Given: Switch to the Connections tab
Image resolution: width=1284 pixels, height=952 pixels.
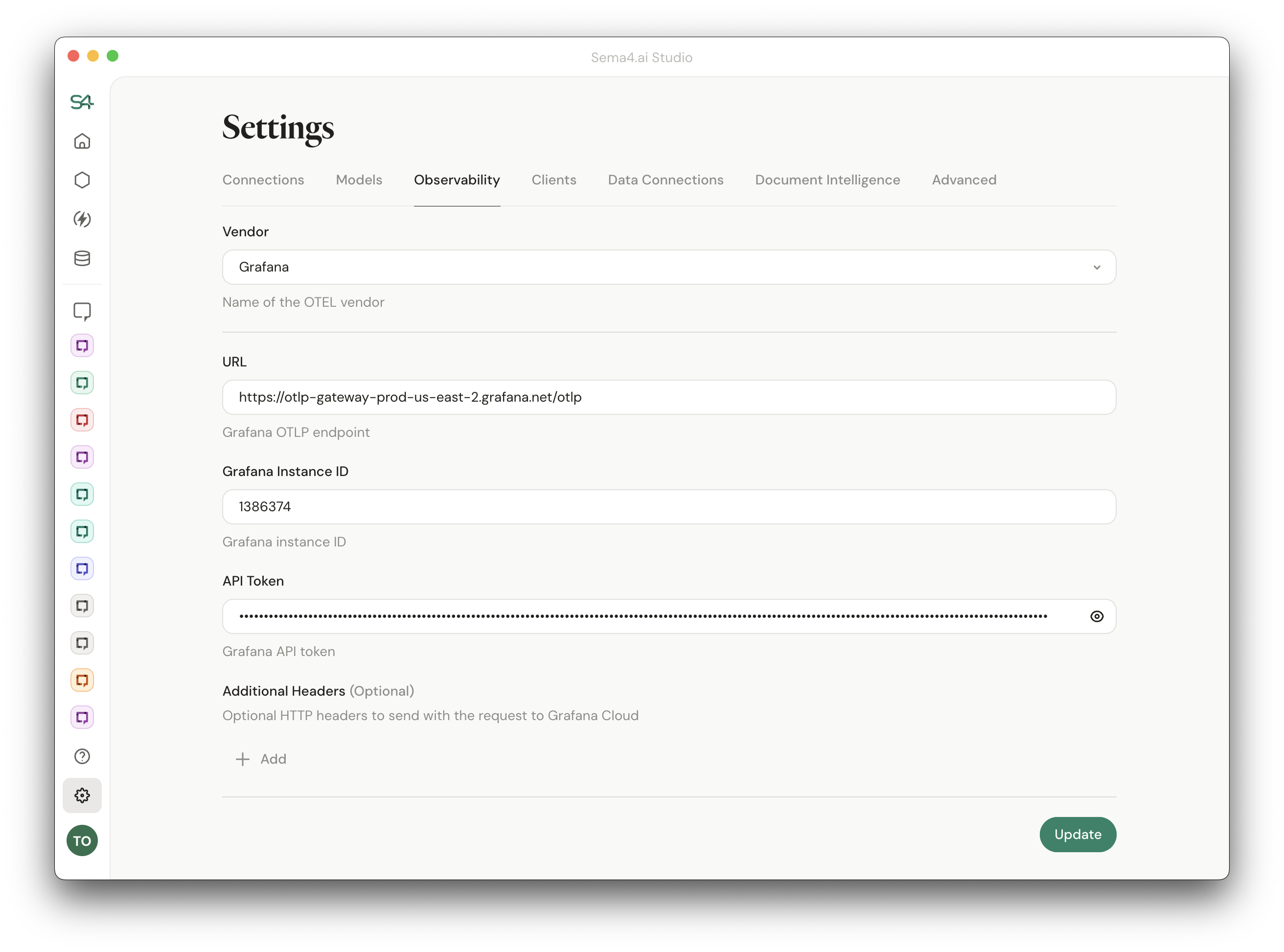Looking at the screenshot, I should 263,180.
